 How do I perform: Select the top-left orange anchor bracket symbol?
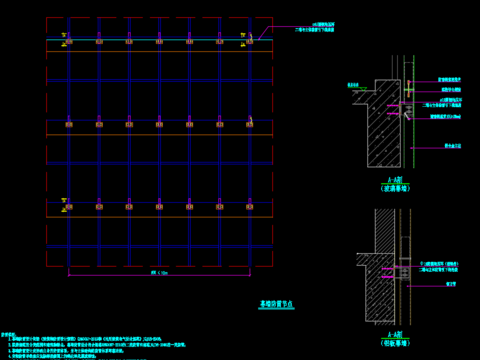[69, 41]
